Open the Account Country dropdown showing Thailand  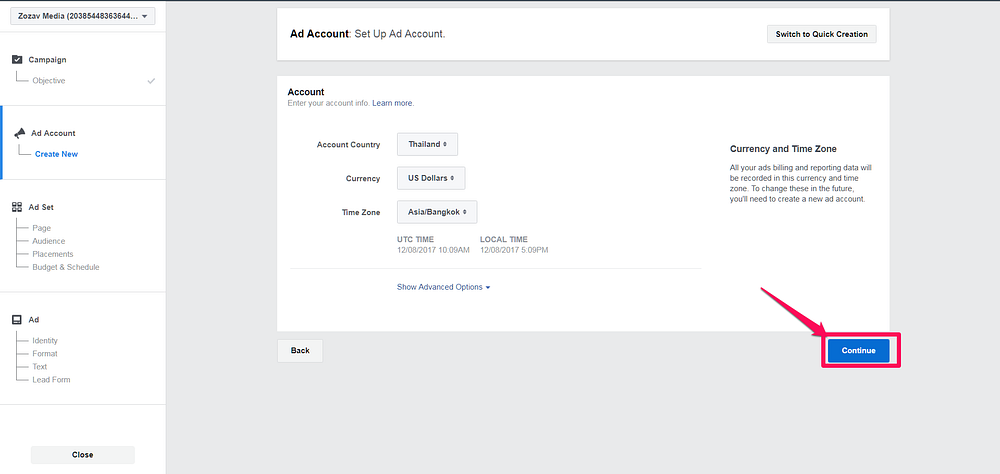(x=427, y=144)
